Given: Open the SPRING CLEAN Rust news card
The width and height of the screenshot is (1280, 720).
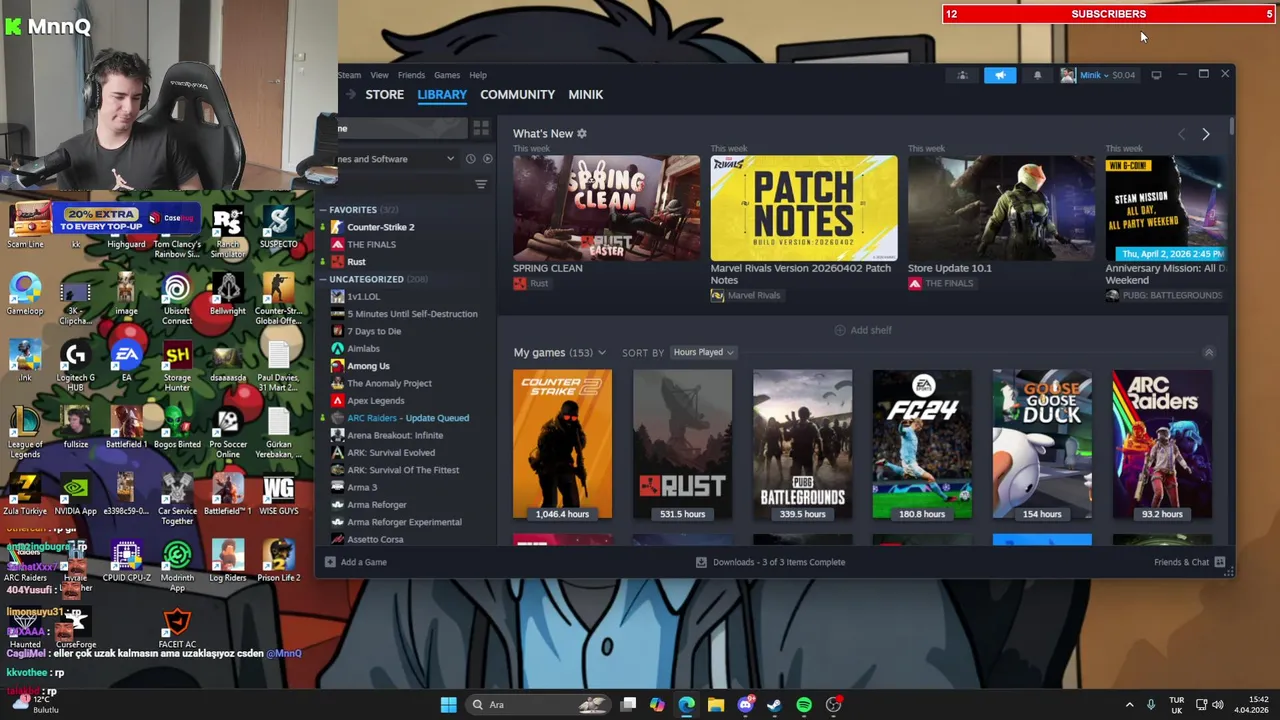Looking at the screenshot, I should pos(606,208).
